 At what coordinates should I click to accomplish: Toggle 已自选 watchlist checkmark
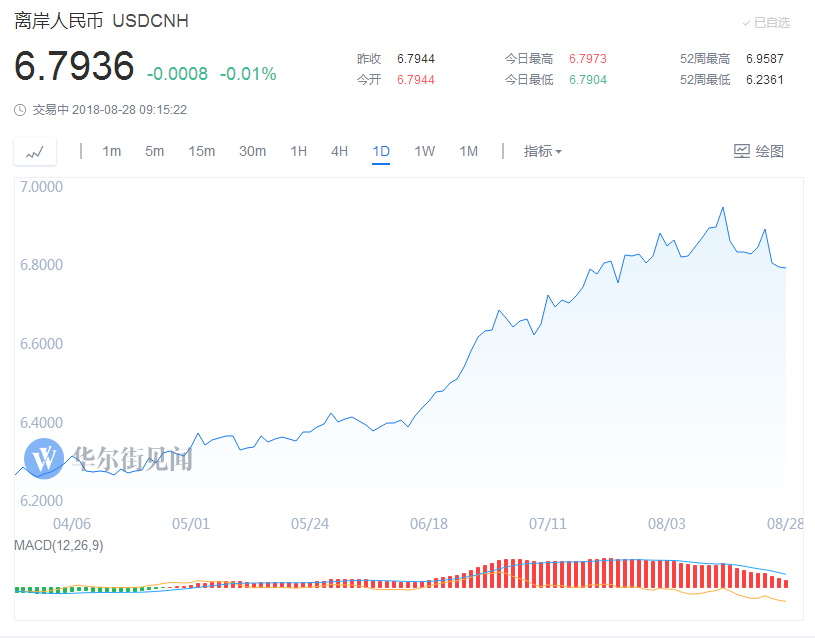[766, 22]
